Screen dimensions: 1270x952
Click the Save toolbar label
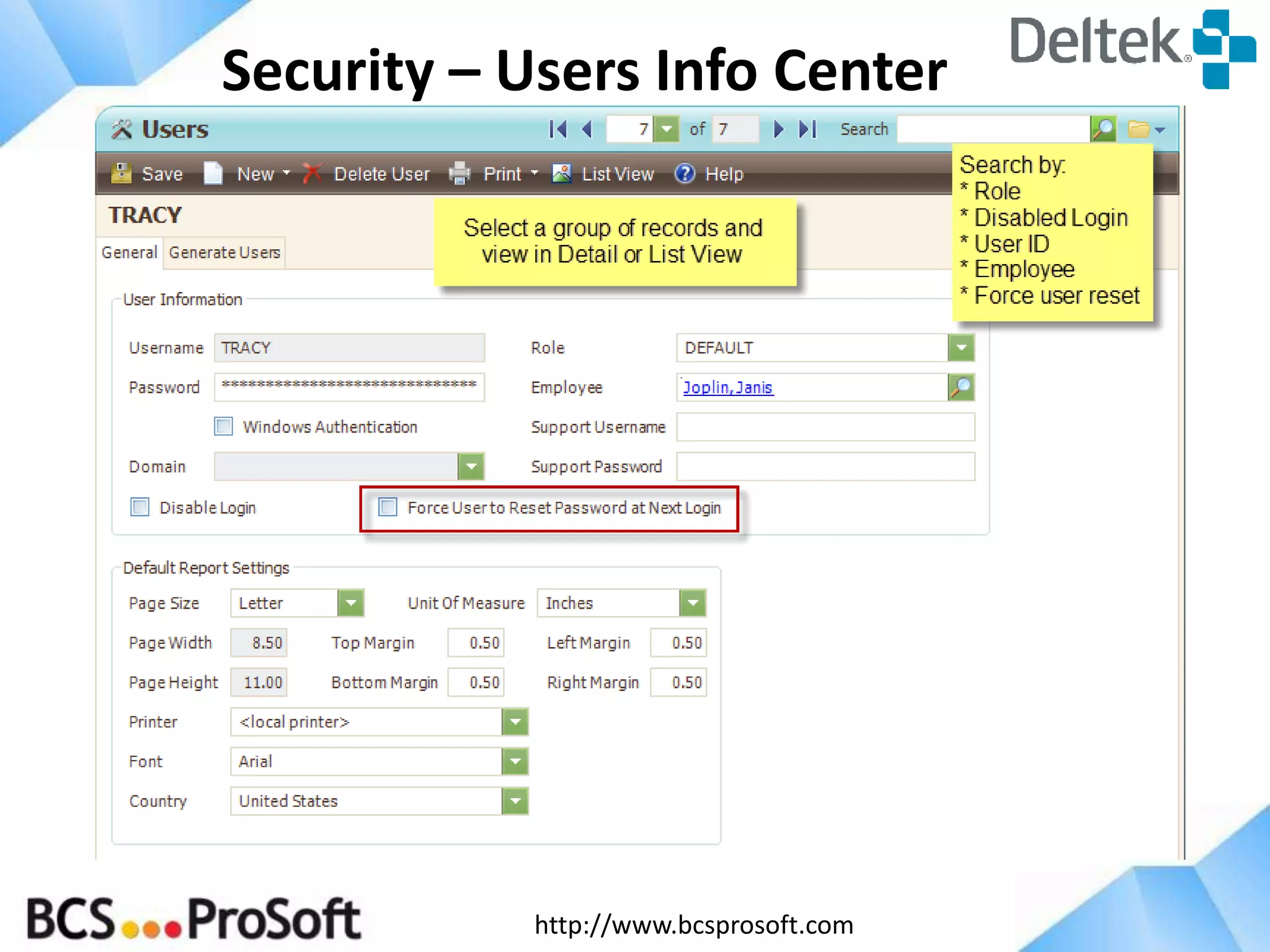click(x=162, y=174)
